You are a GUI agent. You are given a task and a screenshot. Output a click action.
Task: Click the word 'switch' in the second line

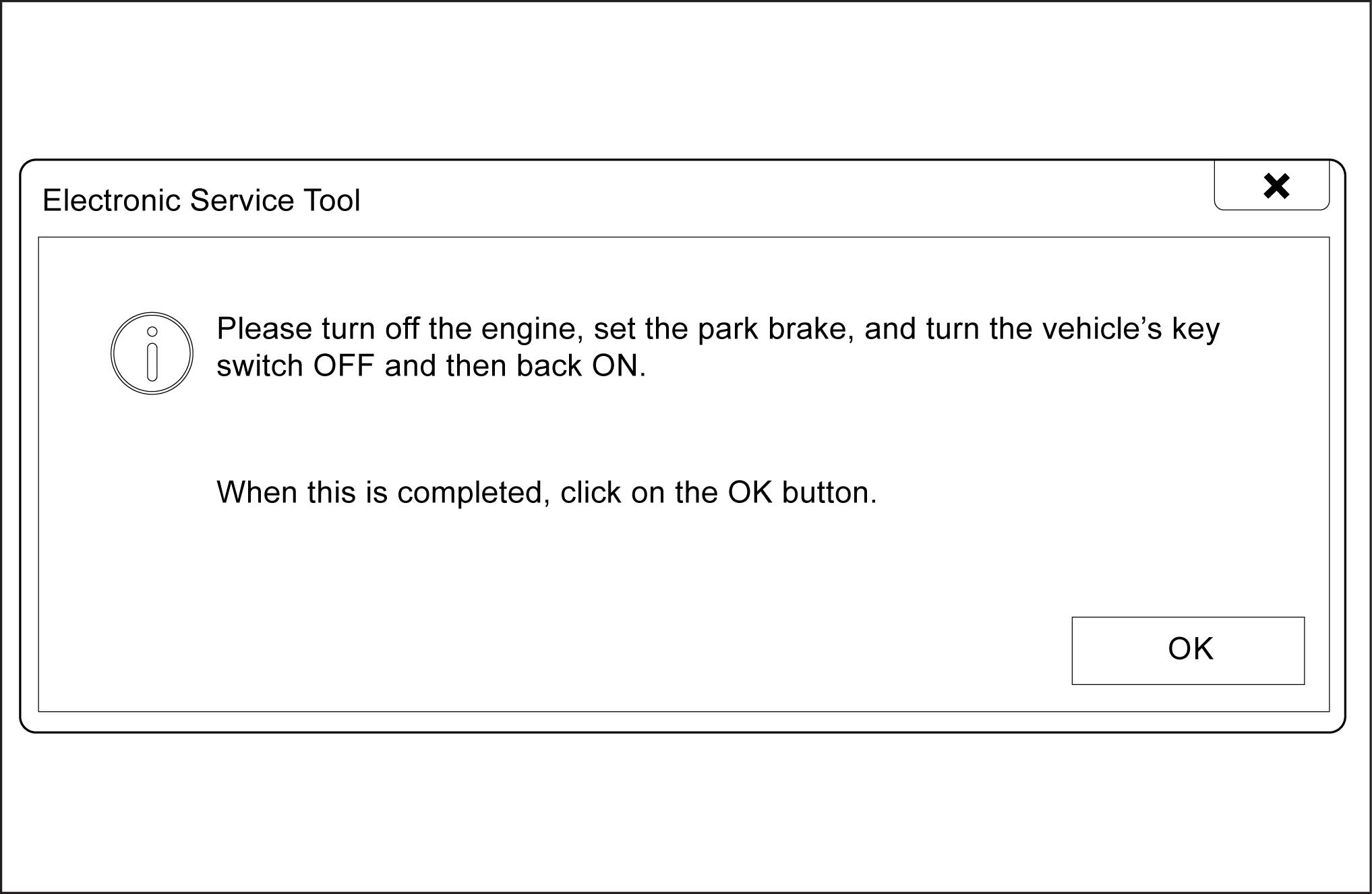point(260,366)
